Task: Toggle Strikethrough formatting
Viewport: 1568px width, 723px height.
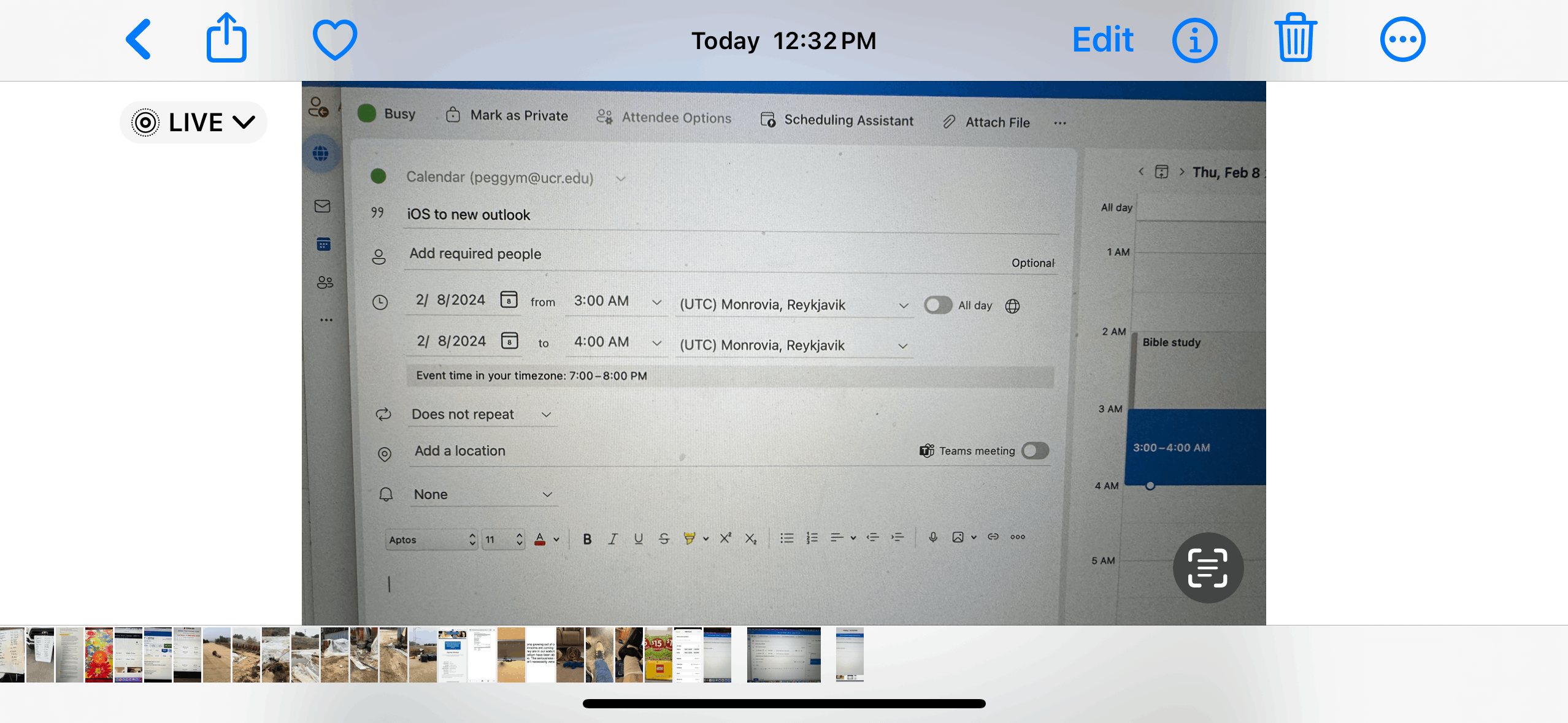Action: click(x=664, y=538)
